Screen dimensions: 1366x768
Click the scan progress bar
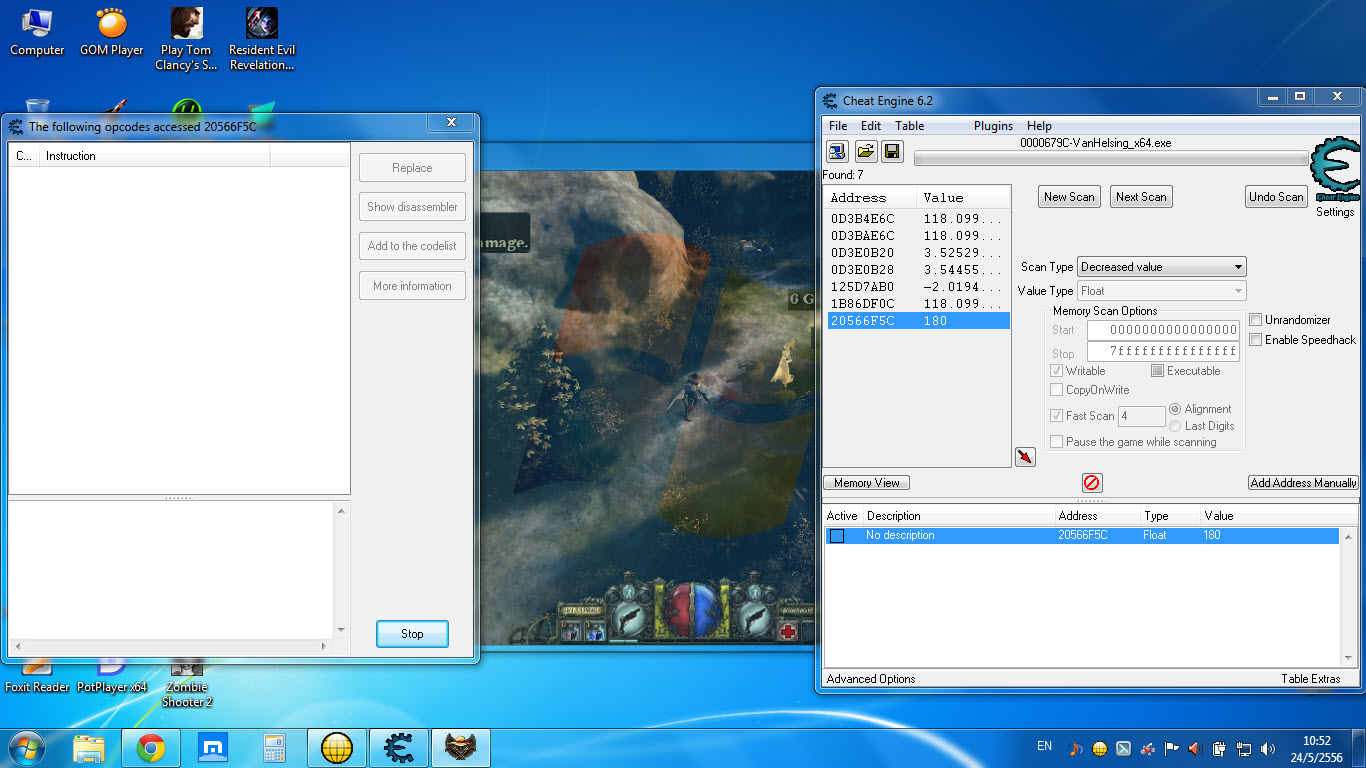click(1110, 158)
